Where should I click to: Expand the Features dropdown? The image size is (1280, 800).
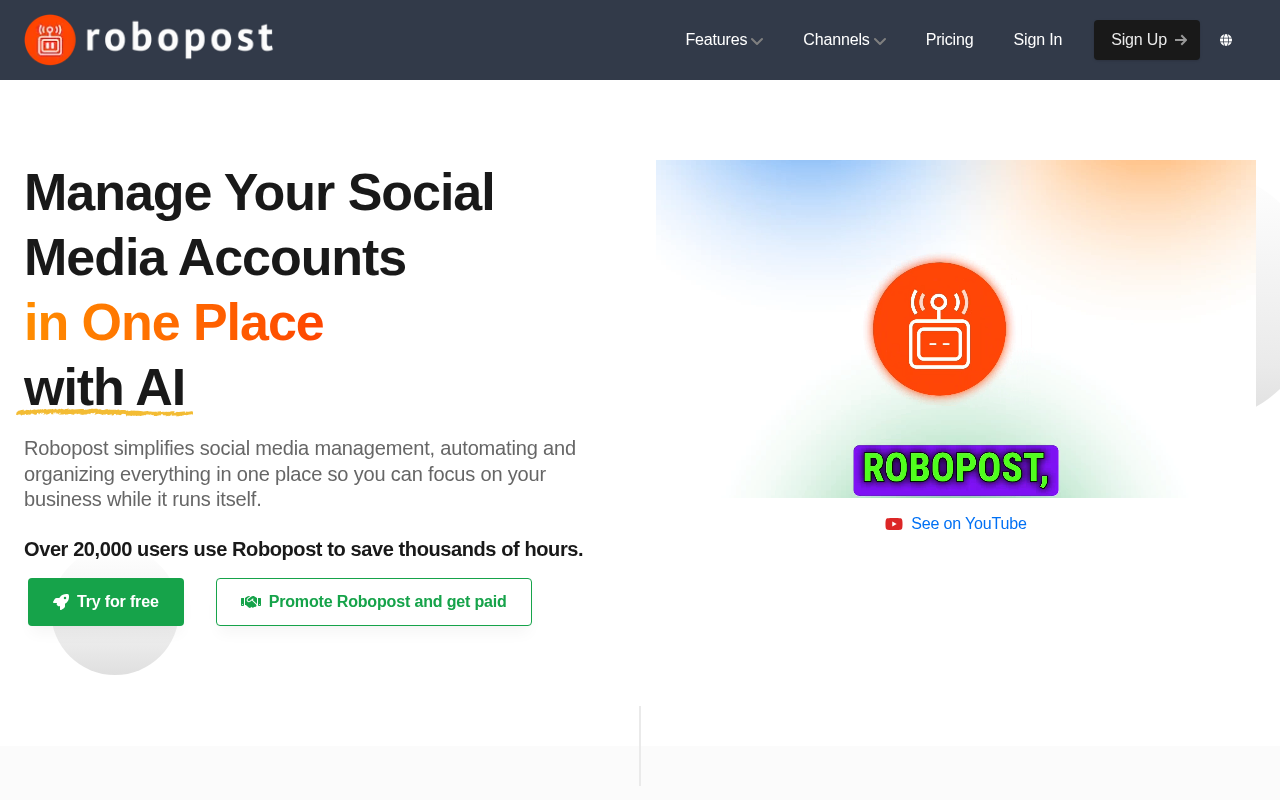(717, 39)
